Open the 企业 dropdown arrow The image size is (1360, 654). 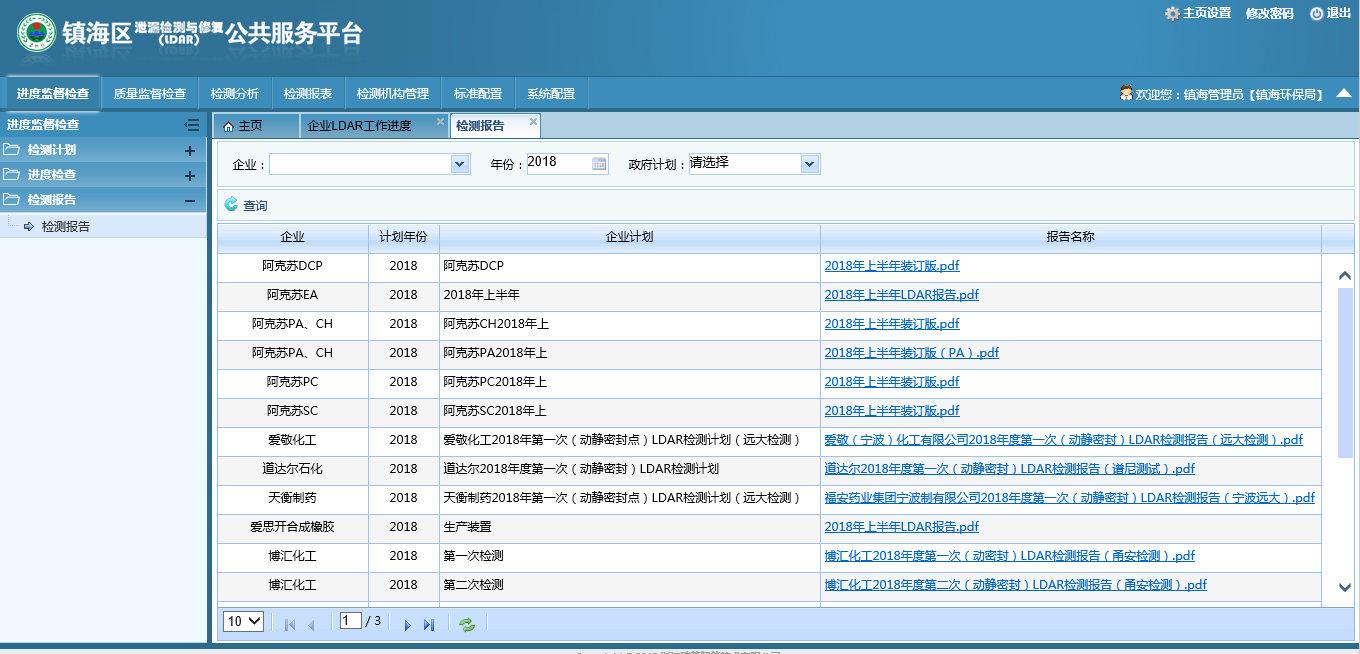click(460, 164)
